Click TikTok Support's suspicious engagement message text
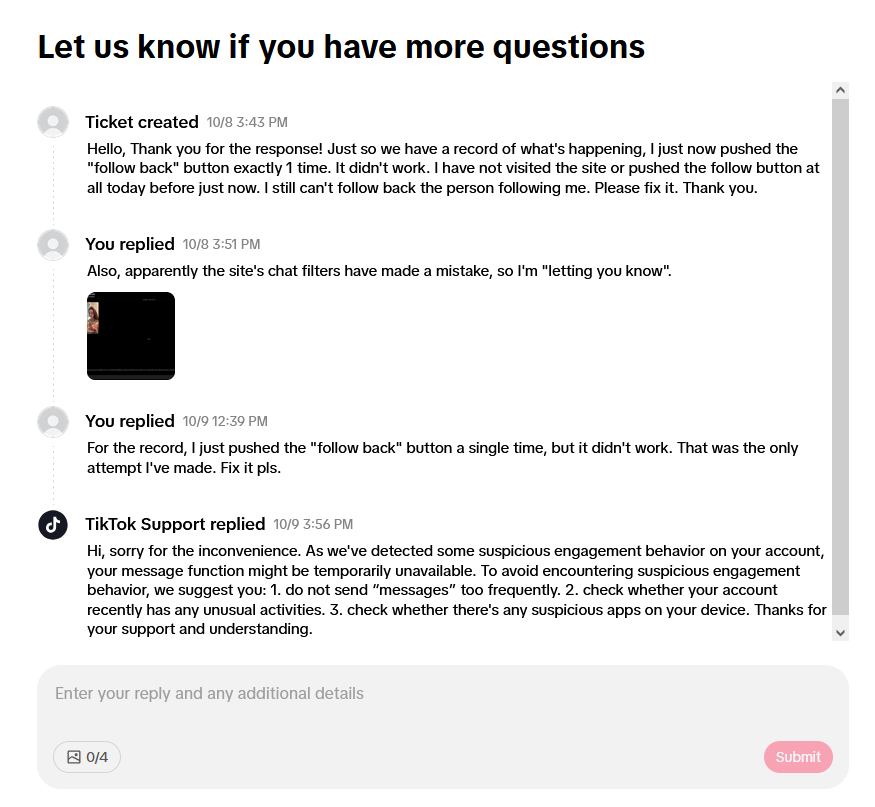875x807 pixels. point(456,590)
